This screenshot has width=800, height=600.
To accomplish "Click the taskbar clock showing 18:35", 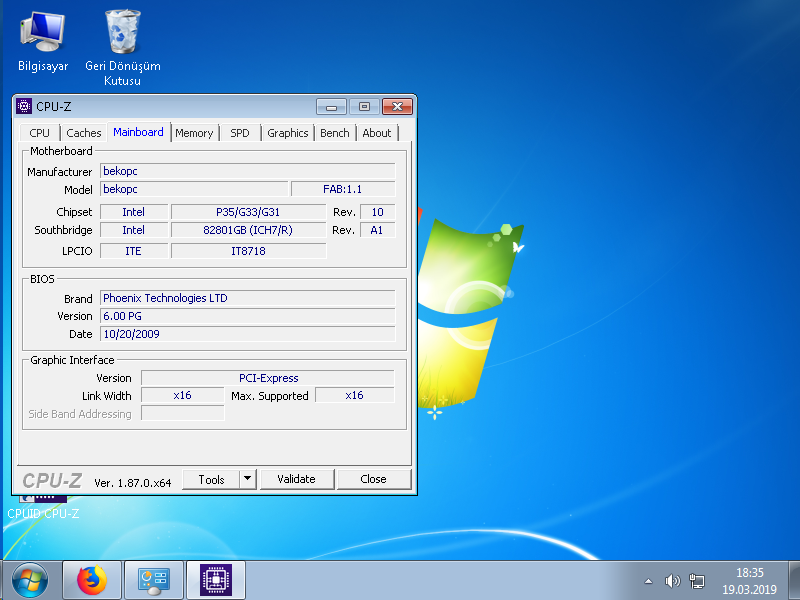I will pos(749,581).
